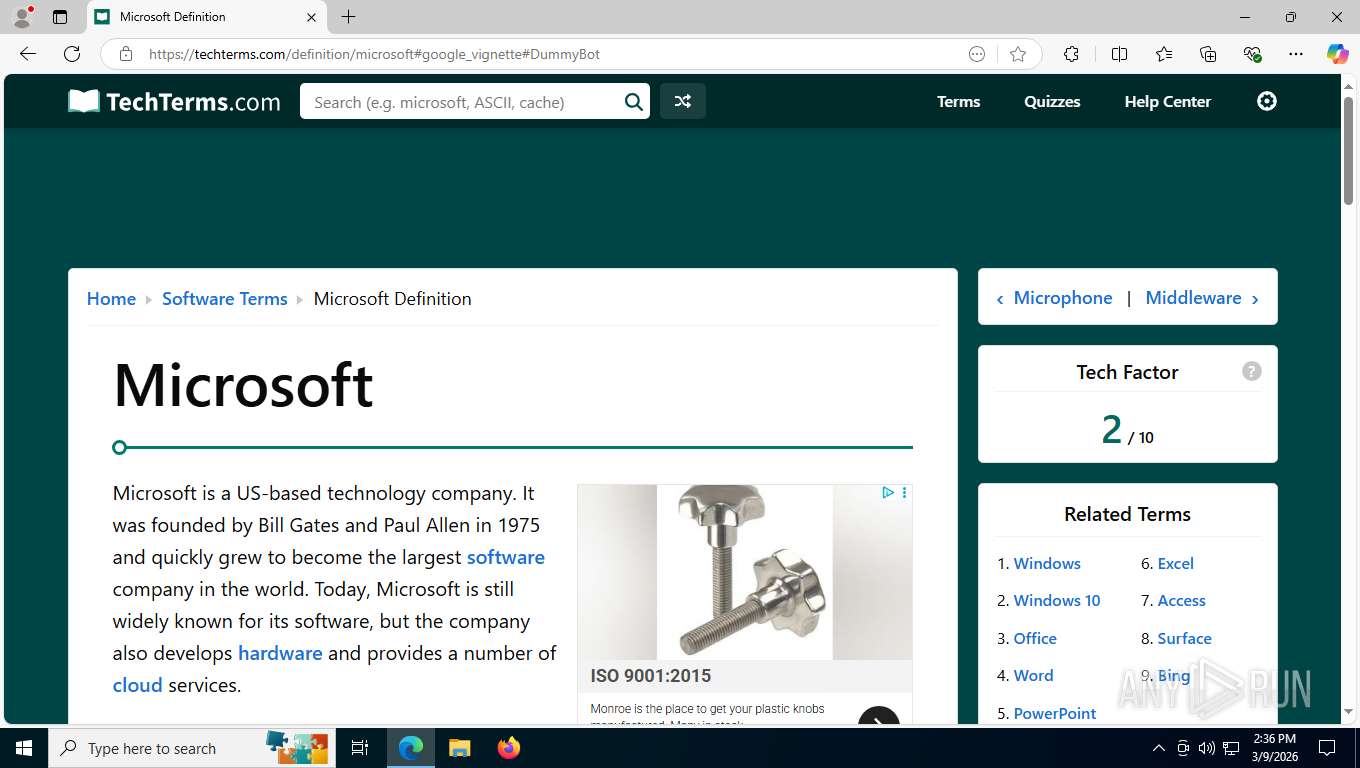This screenshot has height=768, width=1360.
Task: Open the software definition link
Action: click(x=506, y=557)
